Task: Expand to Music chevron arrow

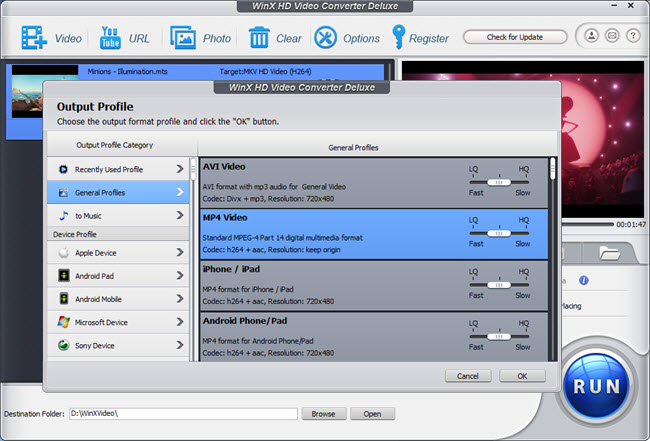Action: tap(179, 215)
